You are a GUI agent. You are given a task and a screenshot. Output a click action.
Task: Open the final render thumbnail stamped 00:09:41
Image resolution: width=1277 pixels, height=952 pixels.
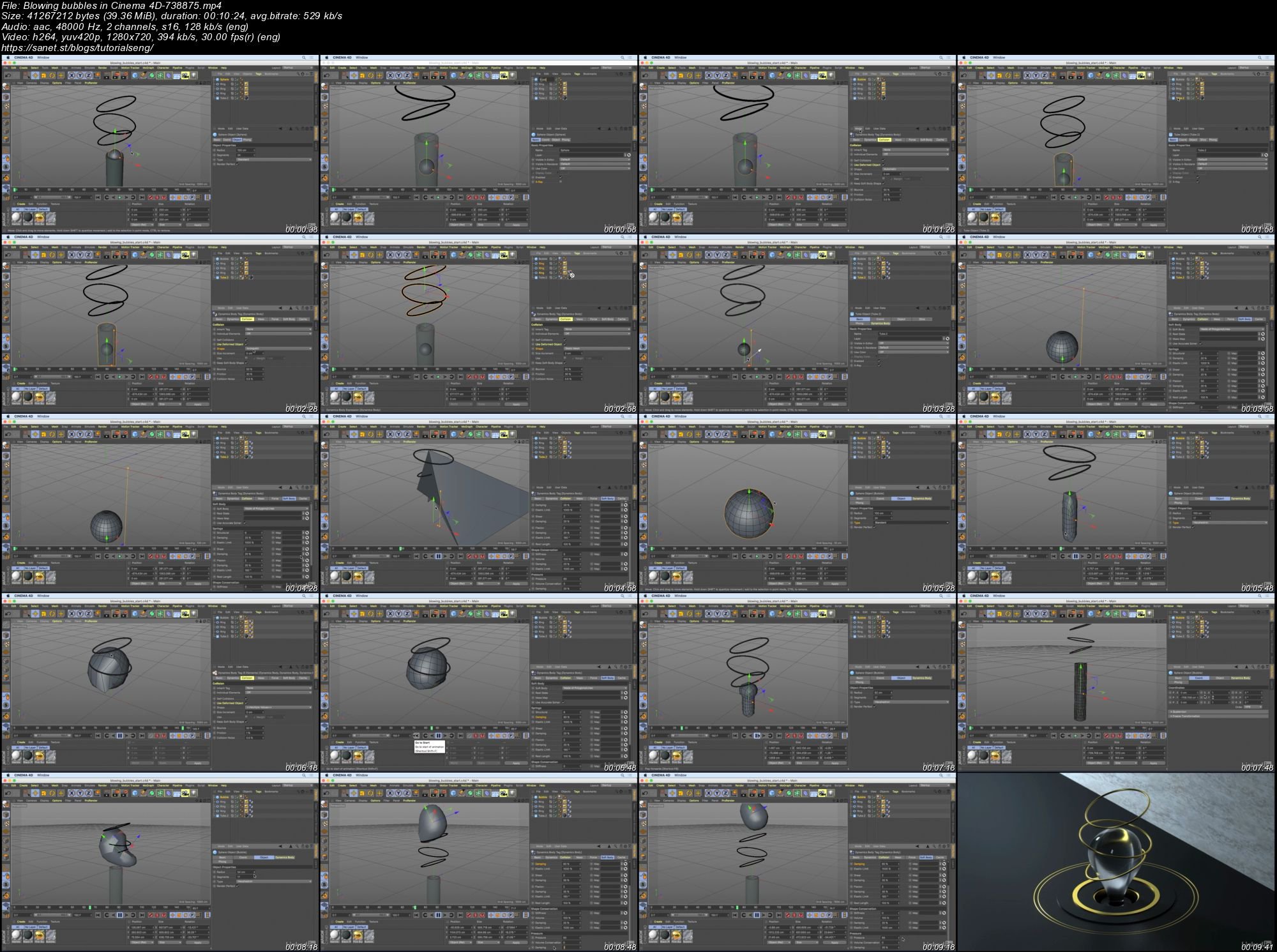[1117, 862]
